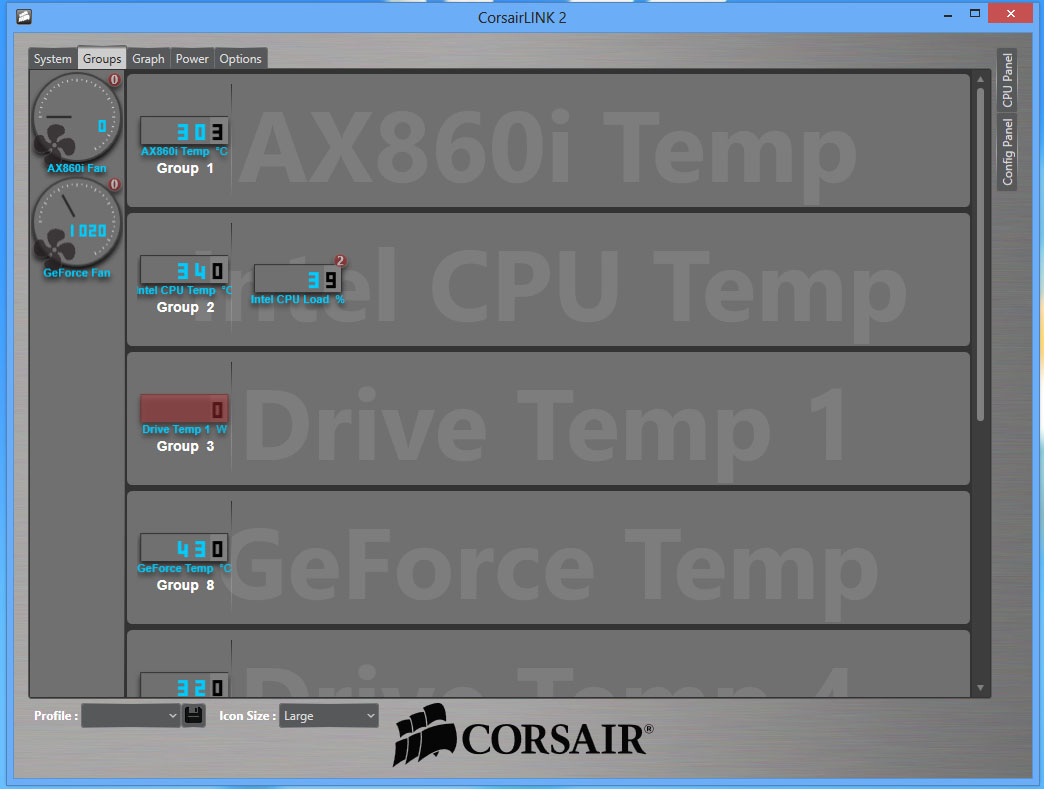Click the Group 8 label
Viewport: 1044px width, 789px height.
(x=185, y=586)
